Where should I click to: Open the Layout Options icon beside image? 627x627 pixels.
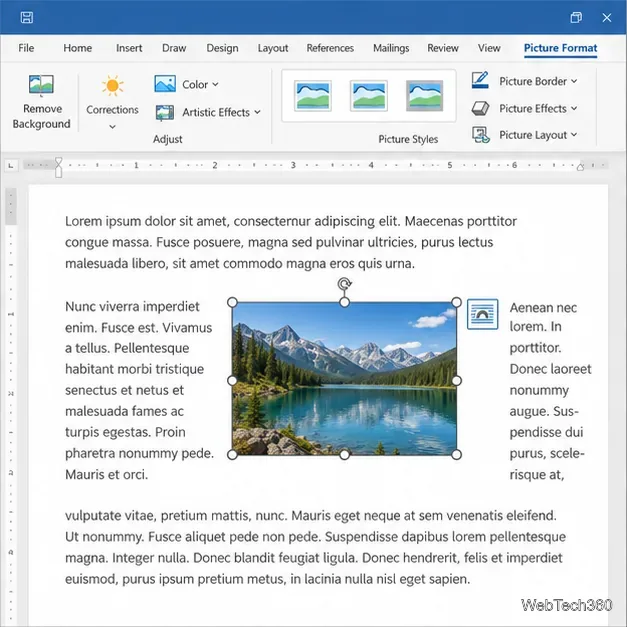tap(483, 314)
